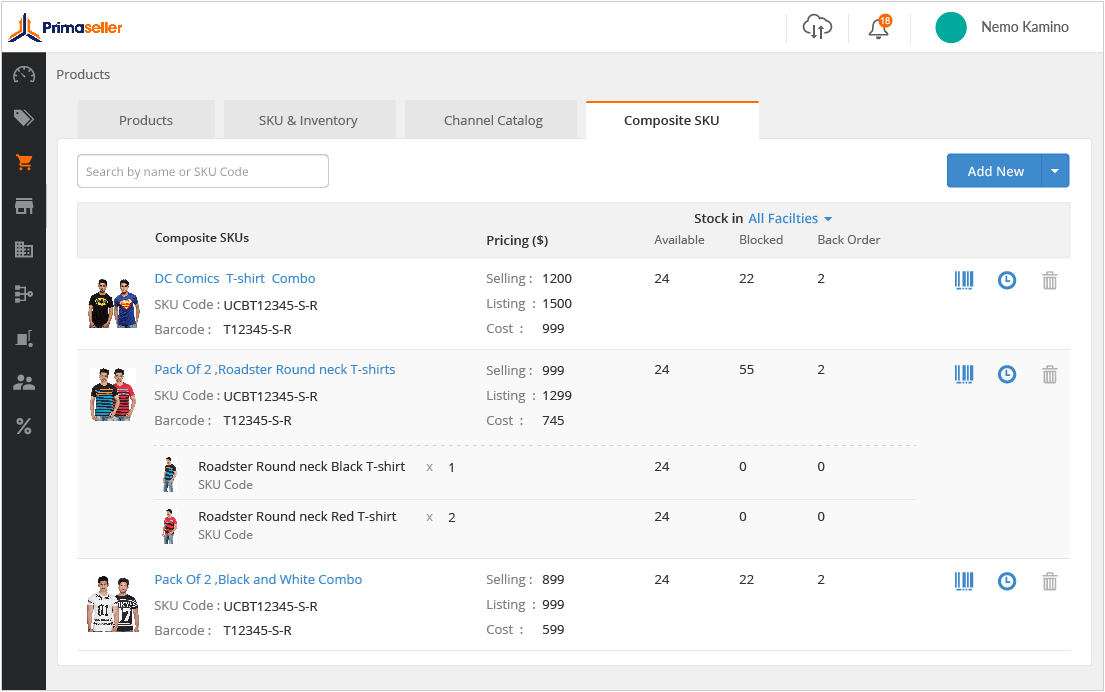Click the Back Order column header
The width and height of the screenshot is (1105, 692).
pos(848,240)
